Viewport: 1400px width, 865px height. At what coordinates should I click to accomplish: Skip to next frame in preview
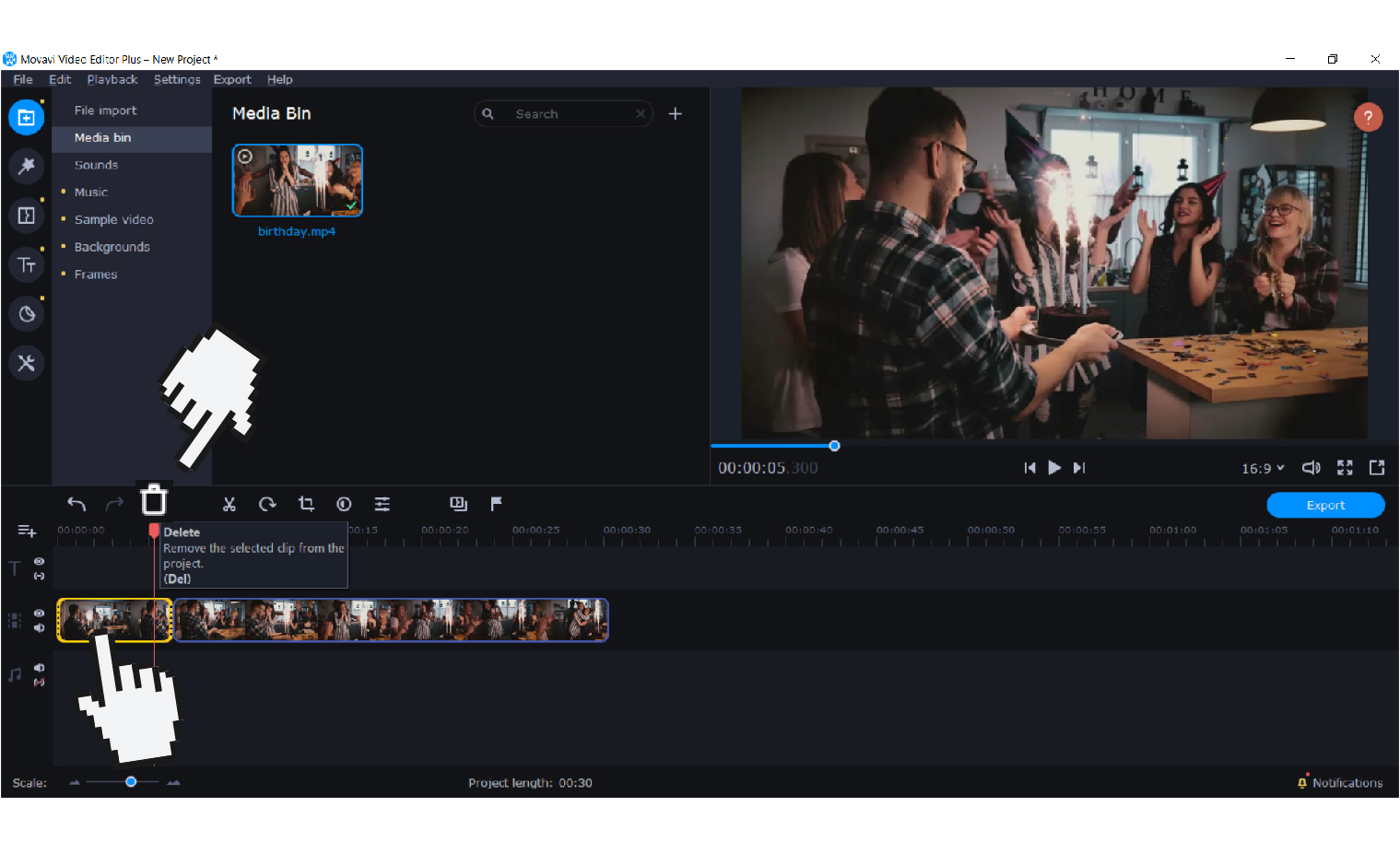click(1079, 468)
